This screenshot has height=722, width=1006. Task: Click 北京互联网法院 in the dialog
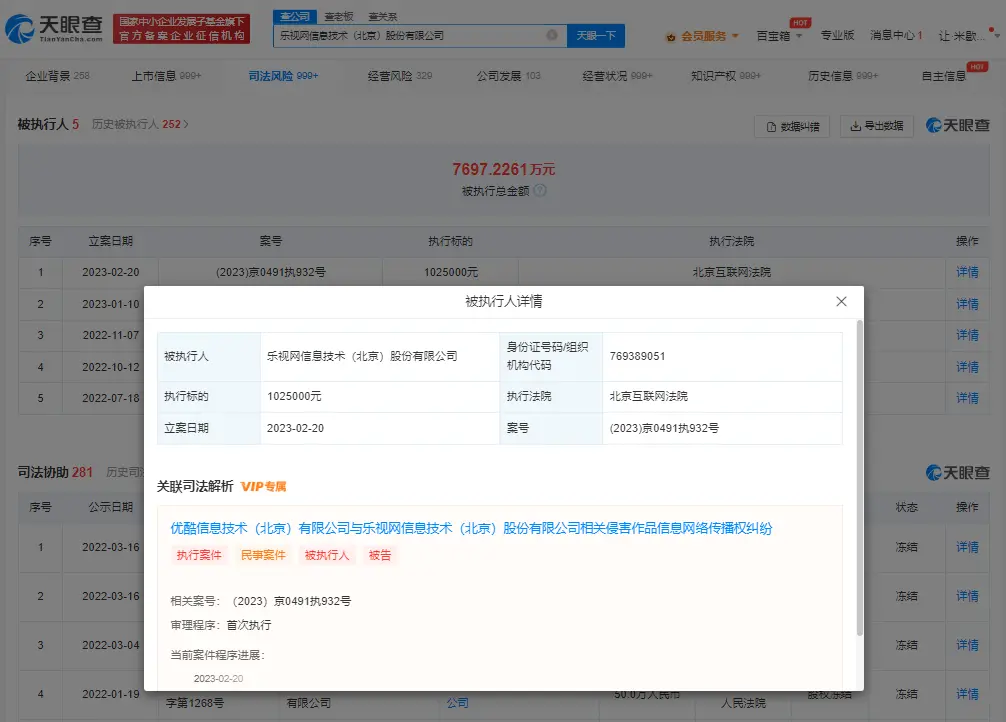coord(649,396)
